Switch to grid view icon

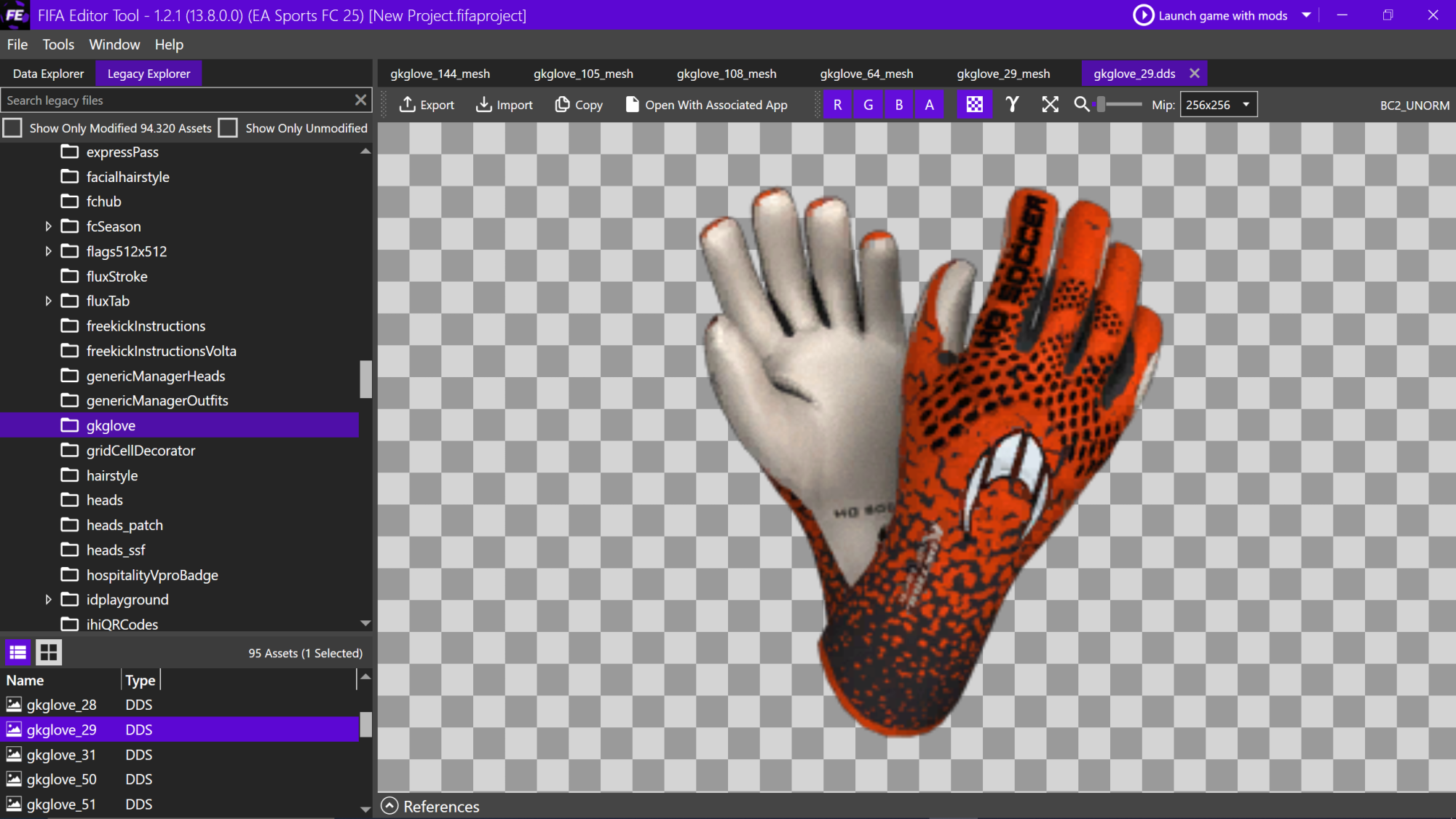click(49, 652)
